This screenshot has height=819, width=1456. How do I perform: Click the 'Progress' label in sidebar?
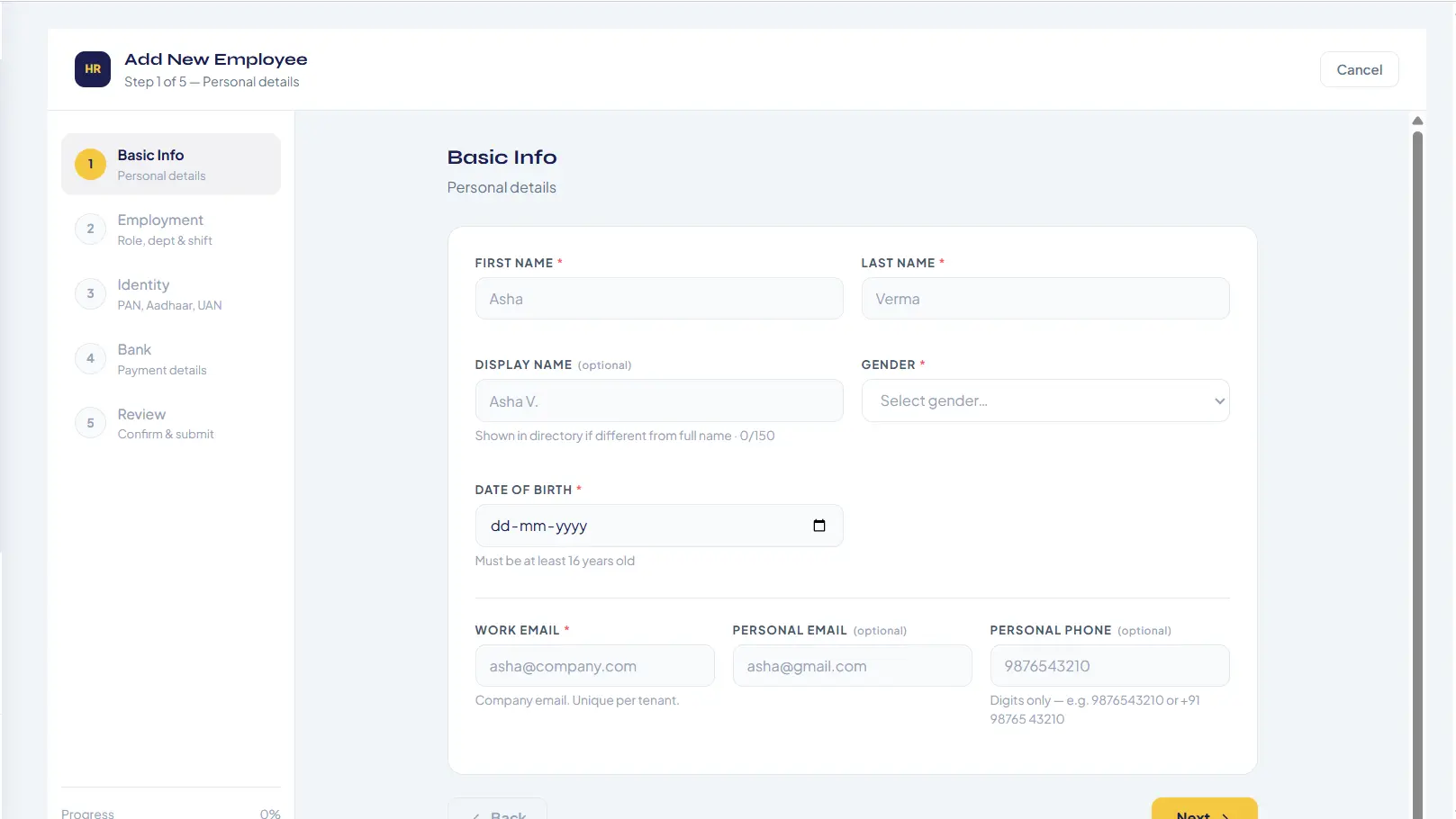[87, 814]
